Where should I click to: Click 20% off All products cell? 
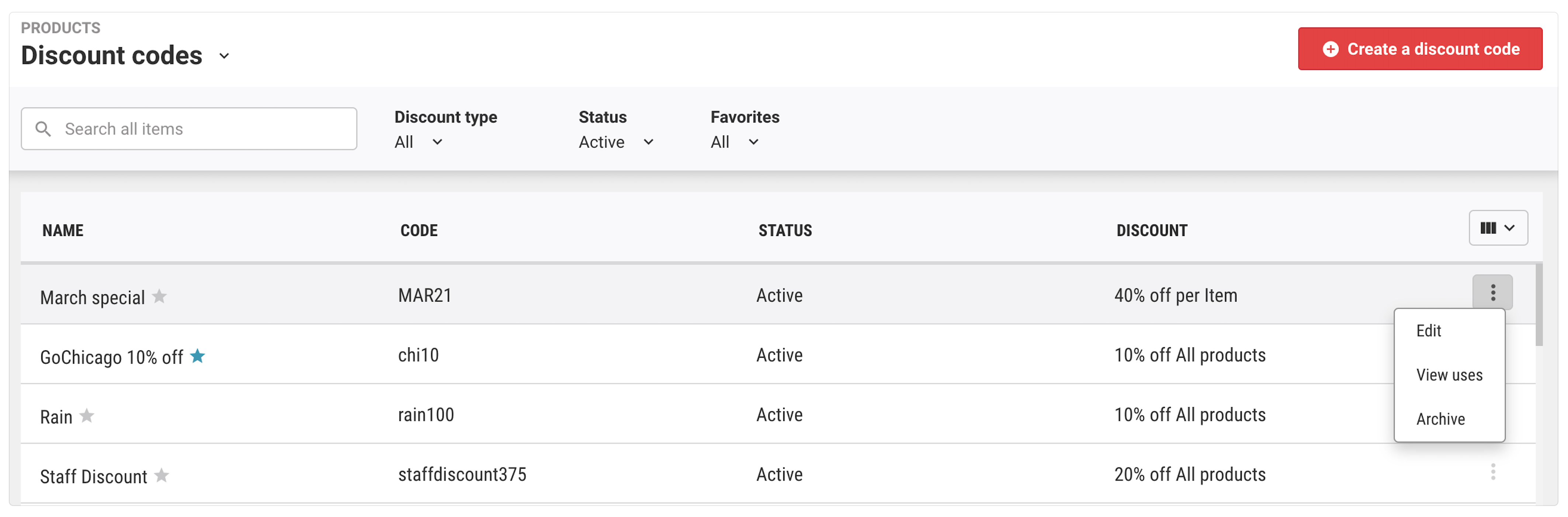tap(1190, 475)
